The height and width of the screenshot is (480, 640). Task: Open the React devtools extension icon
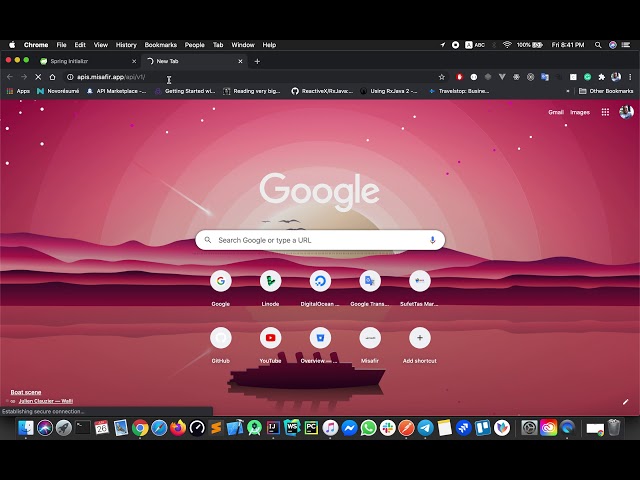(x=516, y=77)
